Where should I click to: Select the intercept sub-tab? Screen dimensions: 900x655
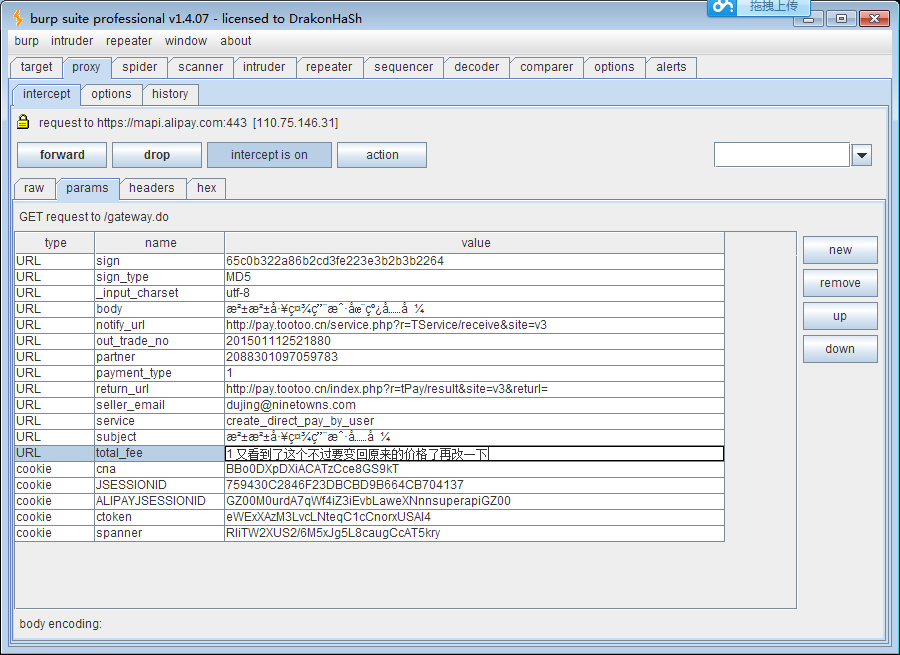point(46,94)
